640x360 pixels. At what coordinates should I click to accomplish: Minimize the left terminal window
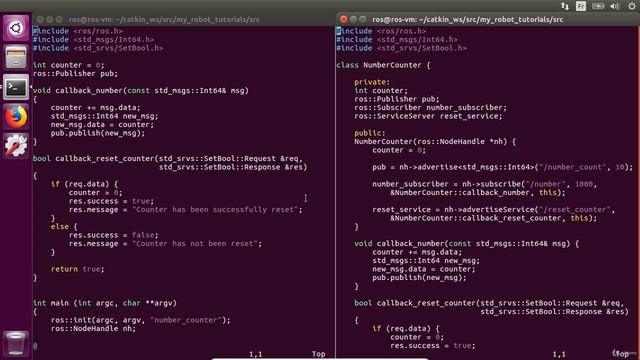pos(49,19)
